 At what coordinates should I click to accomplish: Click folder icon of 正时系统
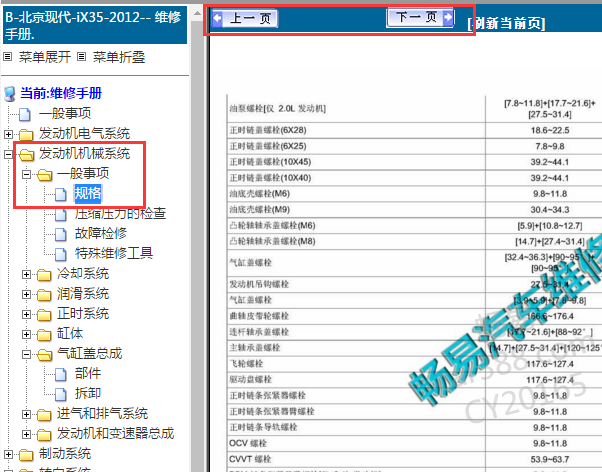[44, 315]
